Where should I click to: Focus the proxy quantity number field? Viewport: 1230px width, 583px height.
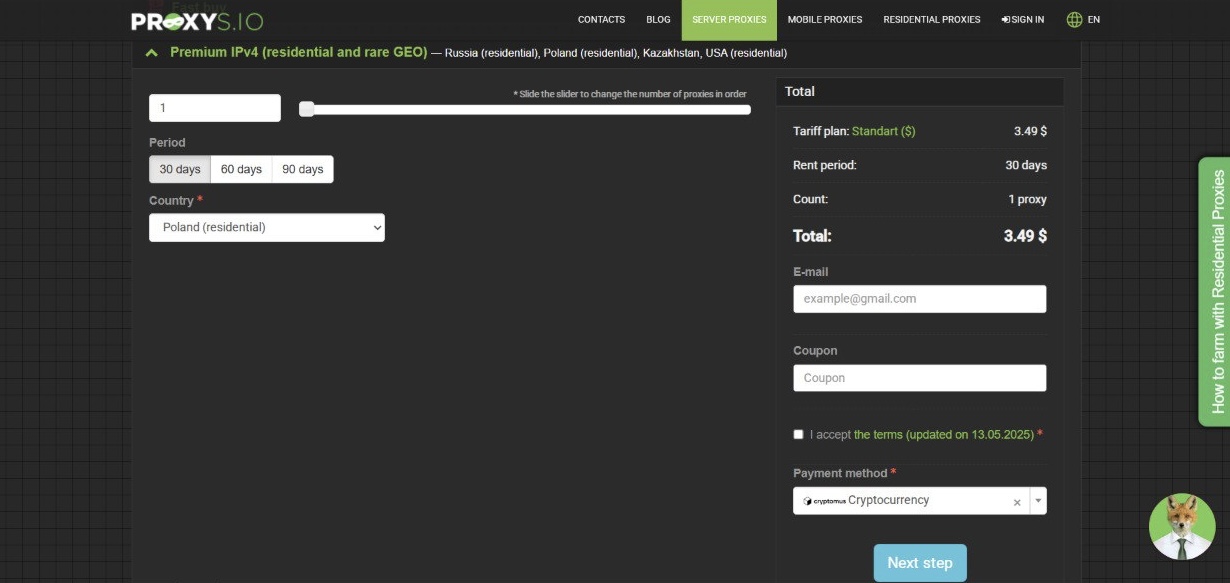(215, 108)
